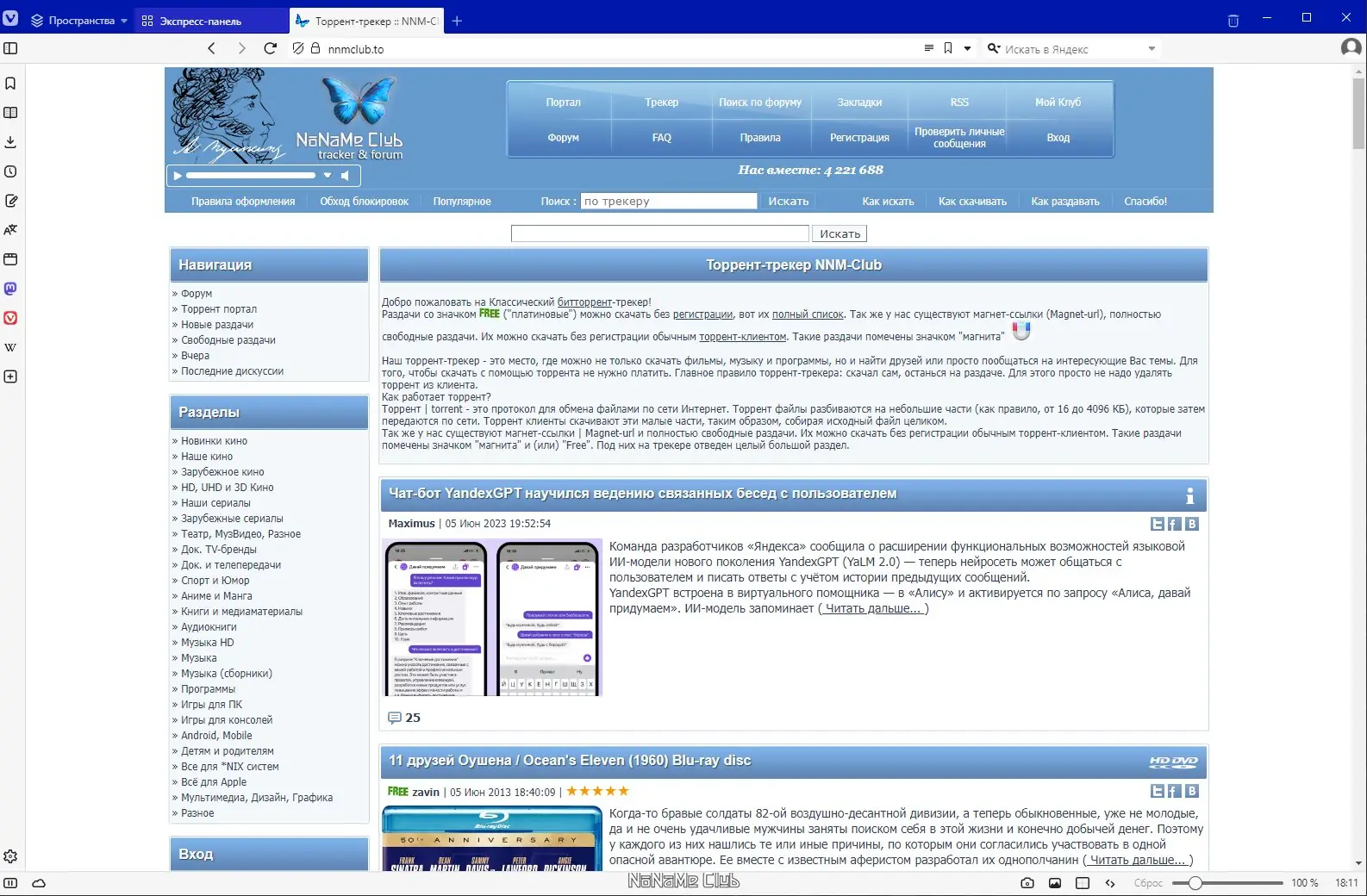Open the History panel

(10, 171)
